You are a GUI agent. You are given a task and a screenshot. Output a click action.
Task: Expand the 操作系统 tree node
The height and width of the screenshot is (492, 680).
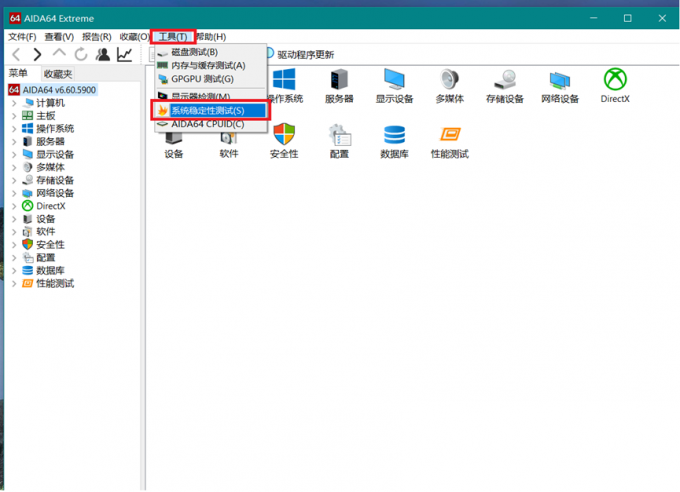[14, 128]
